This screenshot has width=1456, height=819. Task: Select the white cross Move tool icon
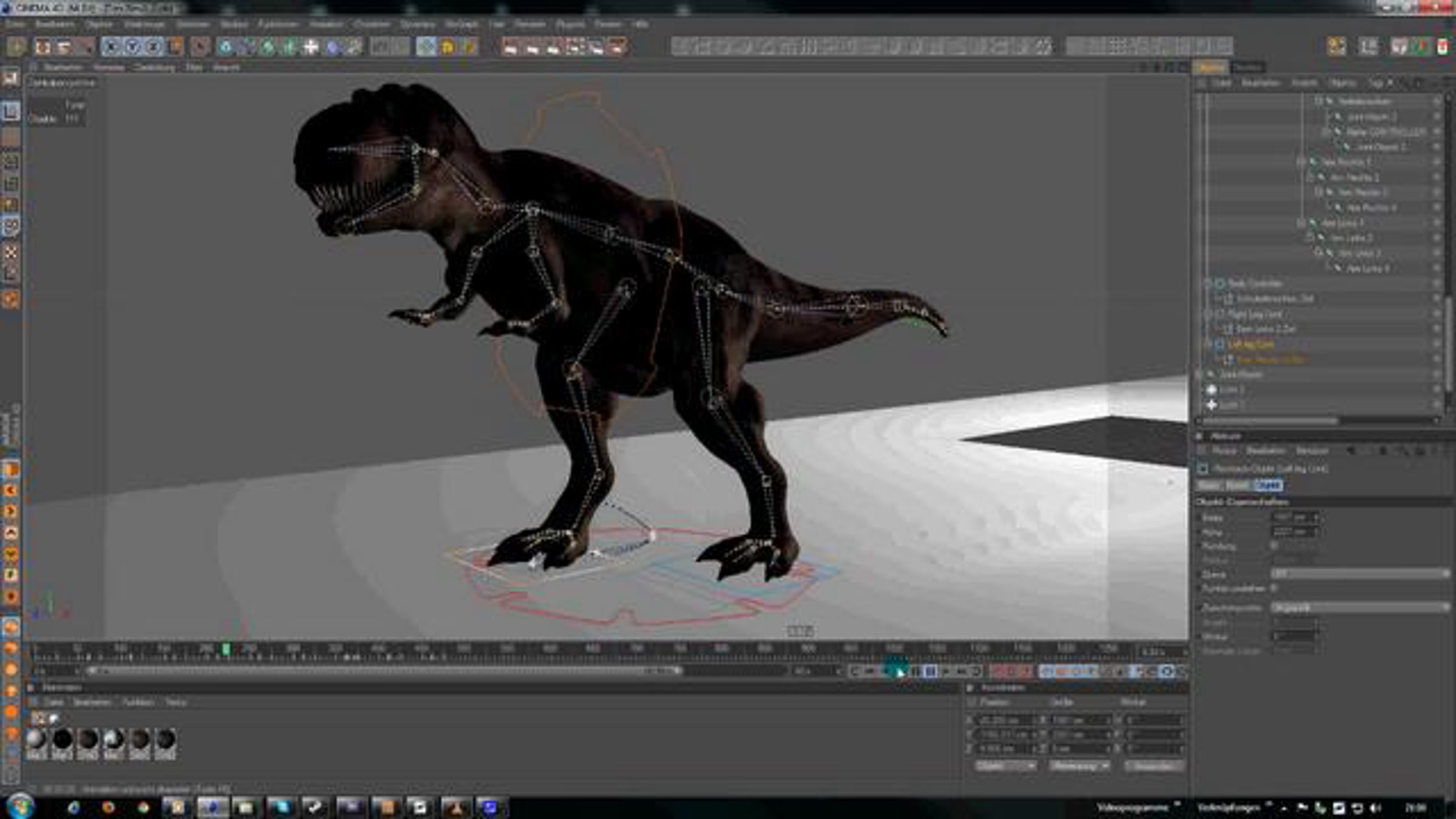pyautogui.click(x=311, y=47)
